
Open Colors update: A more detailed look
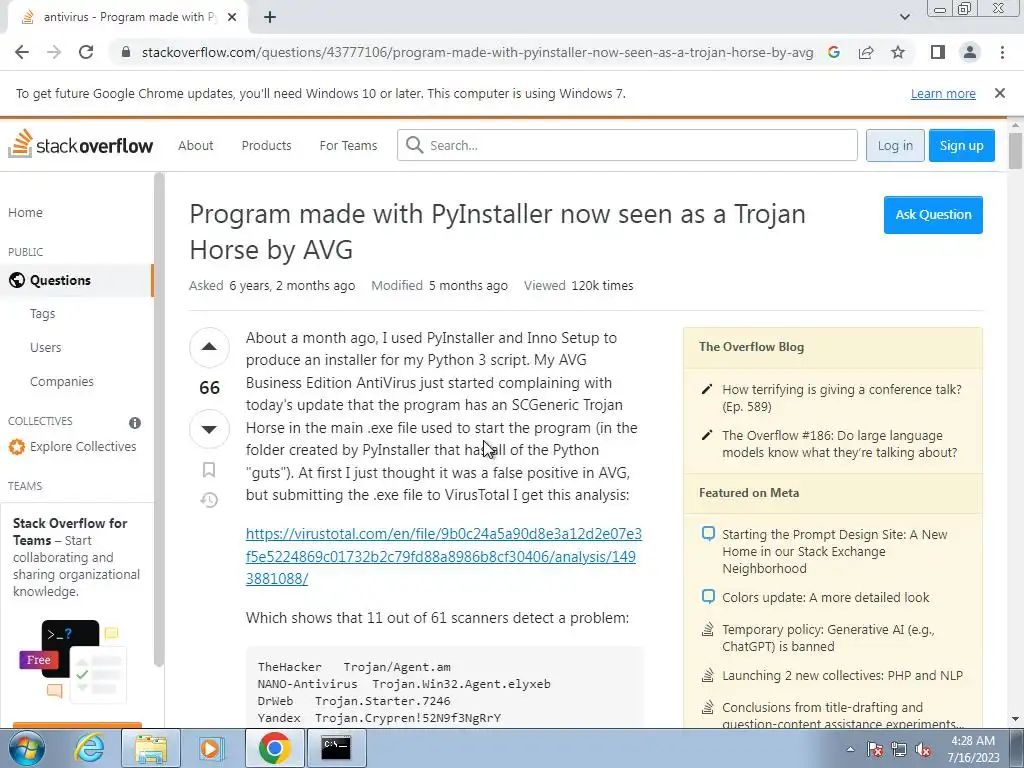pos(825,598)
